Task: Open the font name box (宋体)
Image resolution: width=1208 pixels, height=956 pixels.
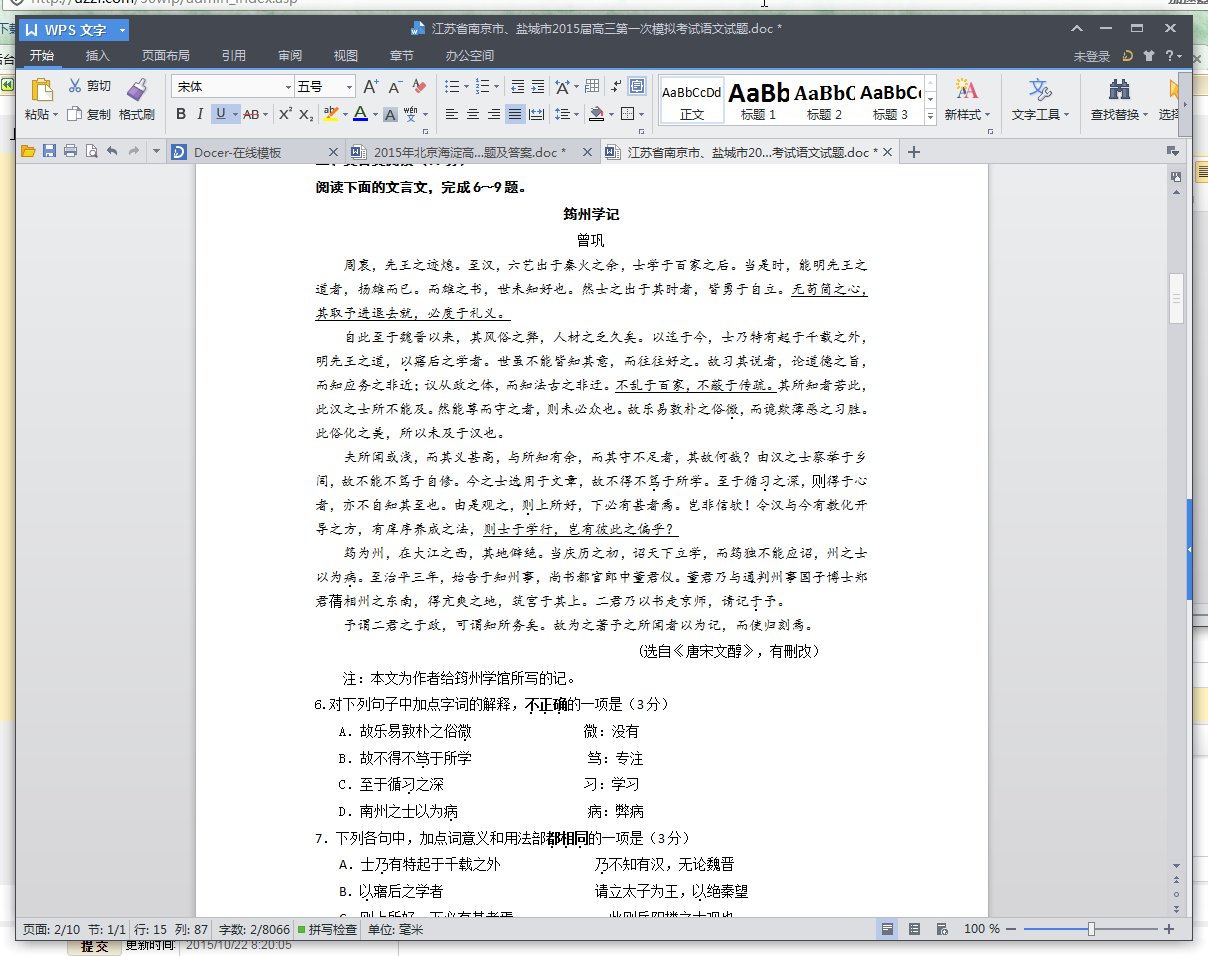Action: (x=232, y=87)
